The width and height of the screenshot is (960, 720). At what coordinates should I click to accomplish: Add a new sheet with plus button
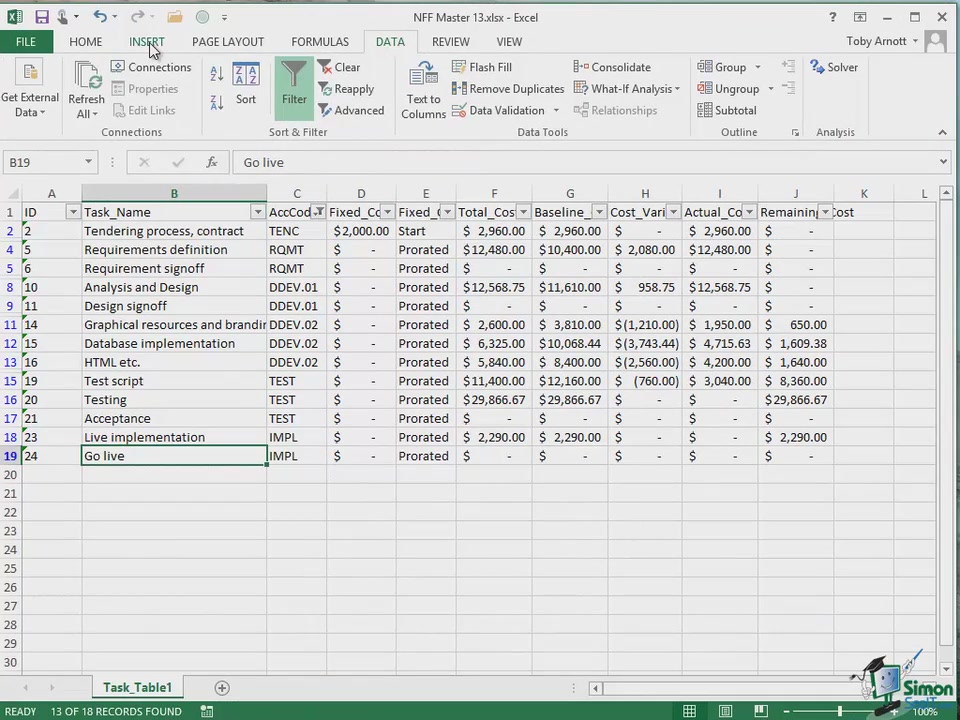coord(222,688)
